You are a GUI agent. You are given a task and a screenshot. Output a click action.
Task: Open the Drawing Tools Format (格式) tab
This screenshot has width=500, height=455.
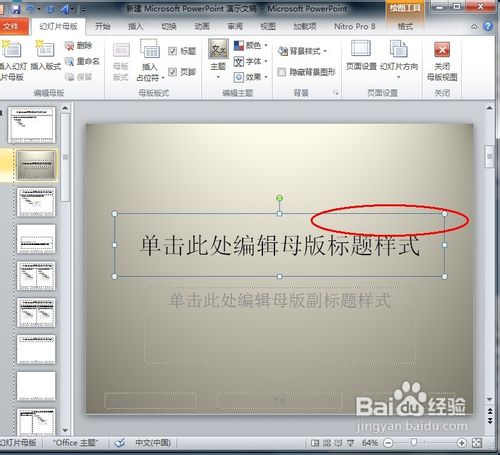point(405,26)
